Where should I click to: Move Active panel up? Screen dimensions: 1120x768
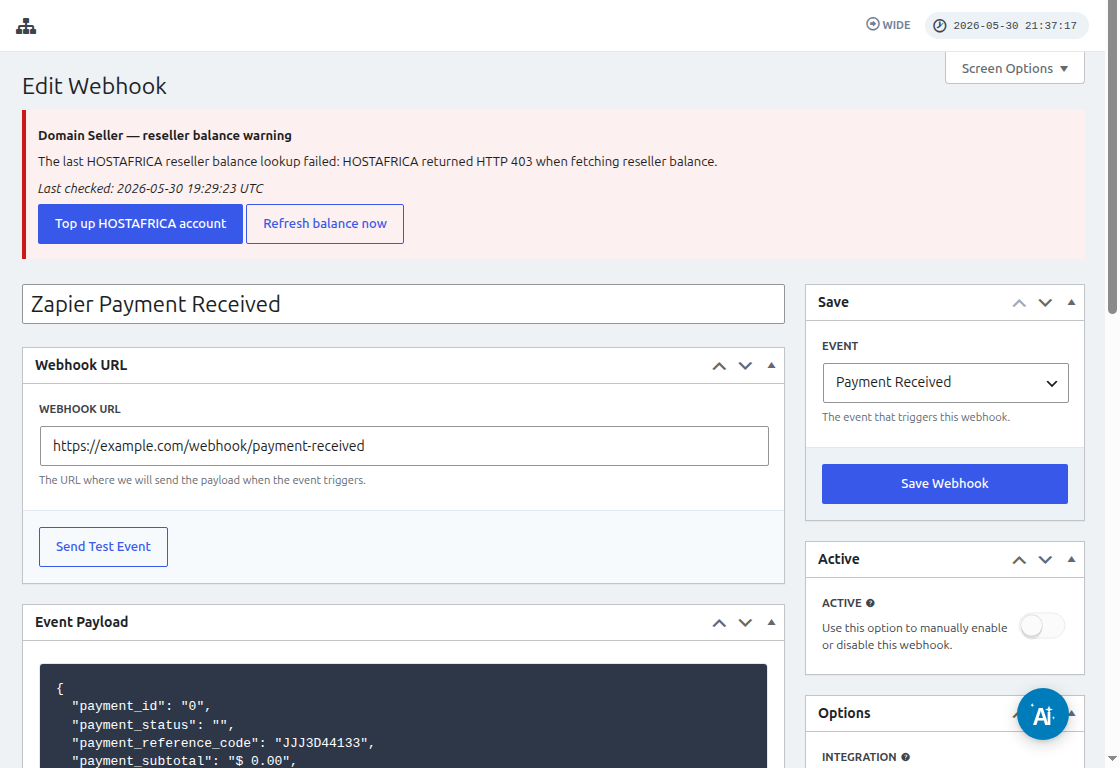[1019, 560]
